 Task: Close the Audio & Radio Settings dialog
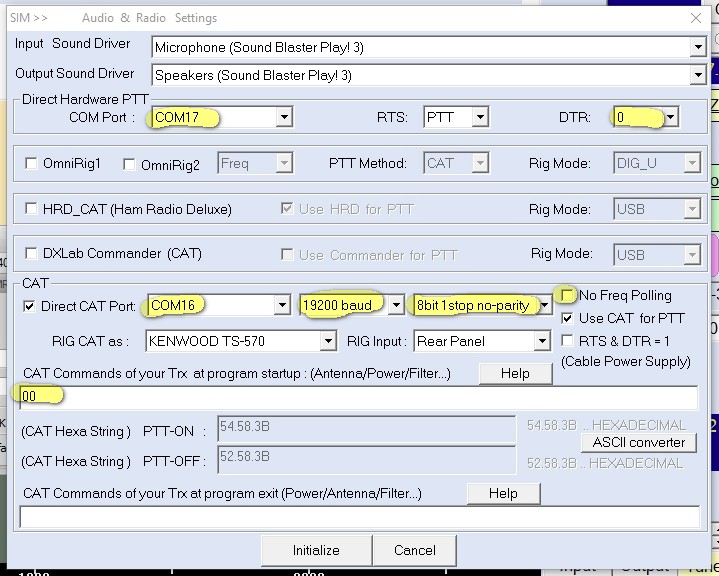(x=696, y=17)
